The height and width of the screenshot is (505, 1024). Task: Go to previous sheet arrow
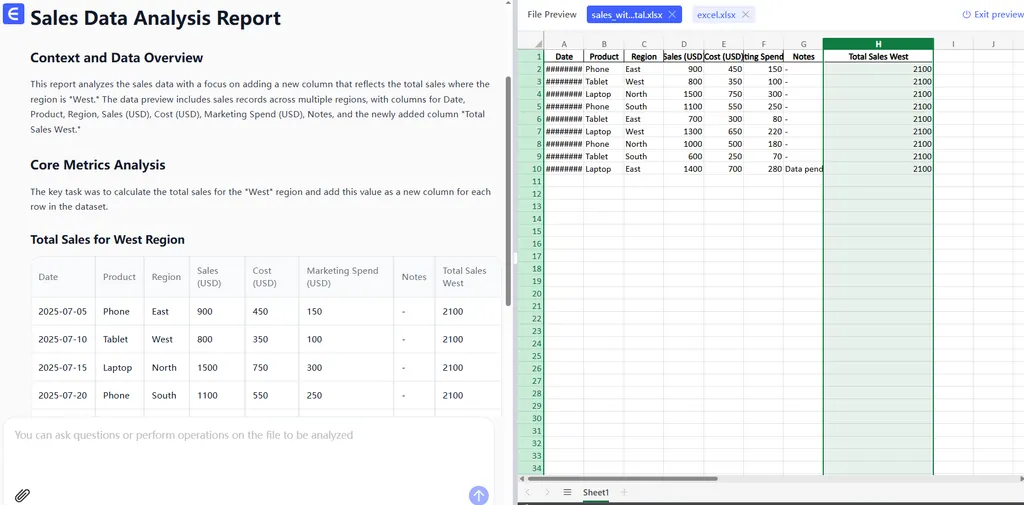pos(529,492)
